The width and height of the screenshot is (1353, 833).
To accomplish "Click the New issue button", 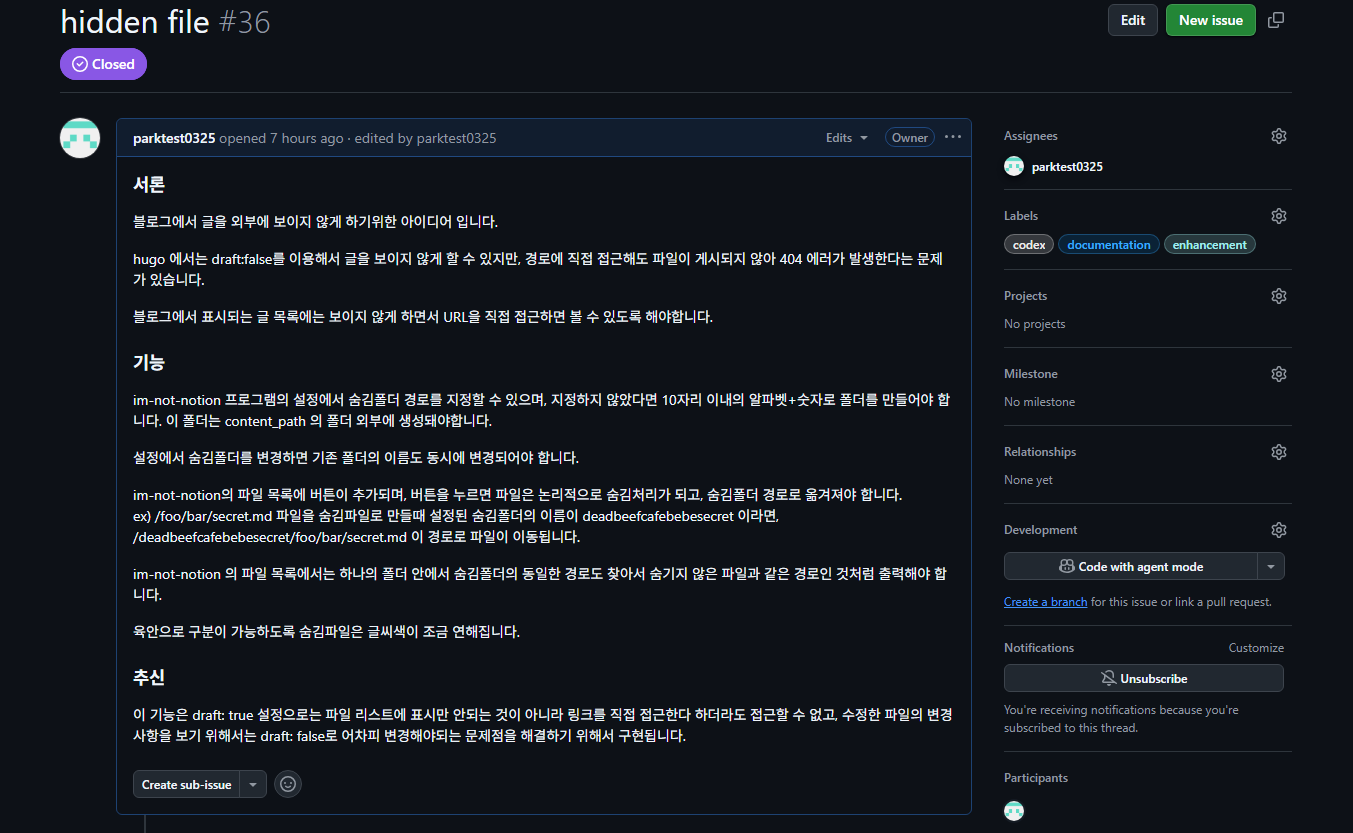I will [1210, 20].
